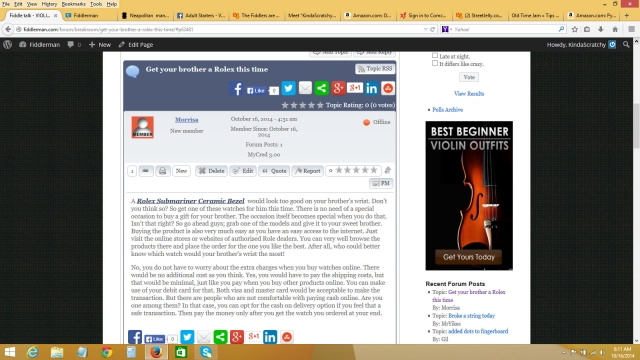This screenshot has width=640, height=360.
Task: Open Firefox bookmark star icon
Action: 575,29
